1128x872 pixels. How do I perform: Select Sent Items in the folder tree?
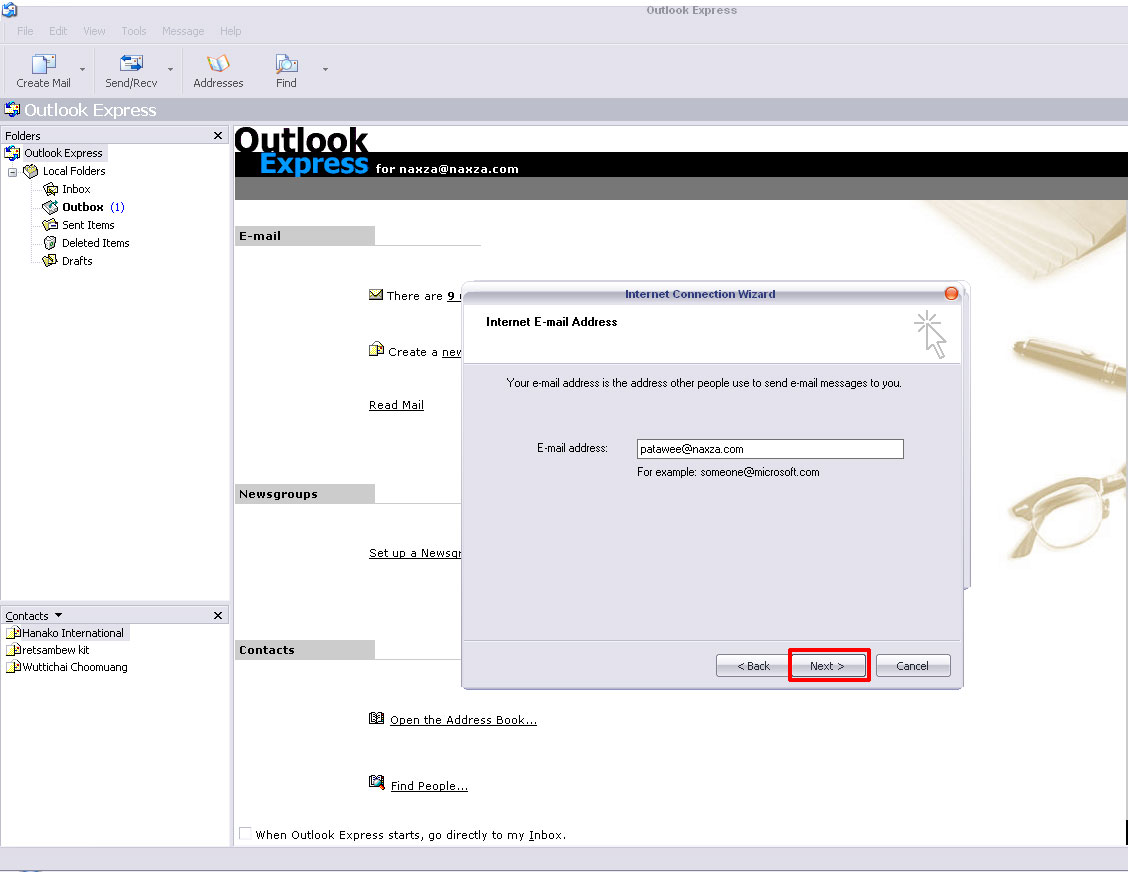click(x=88, y=225)
